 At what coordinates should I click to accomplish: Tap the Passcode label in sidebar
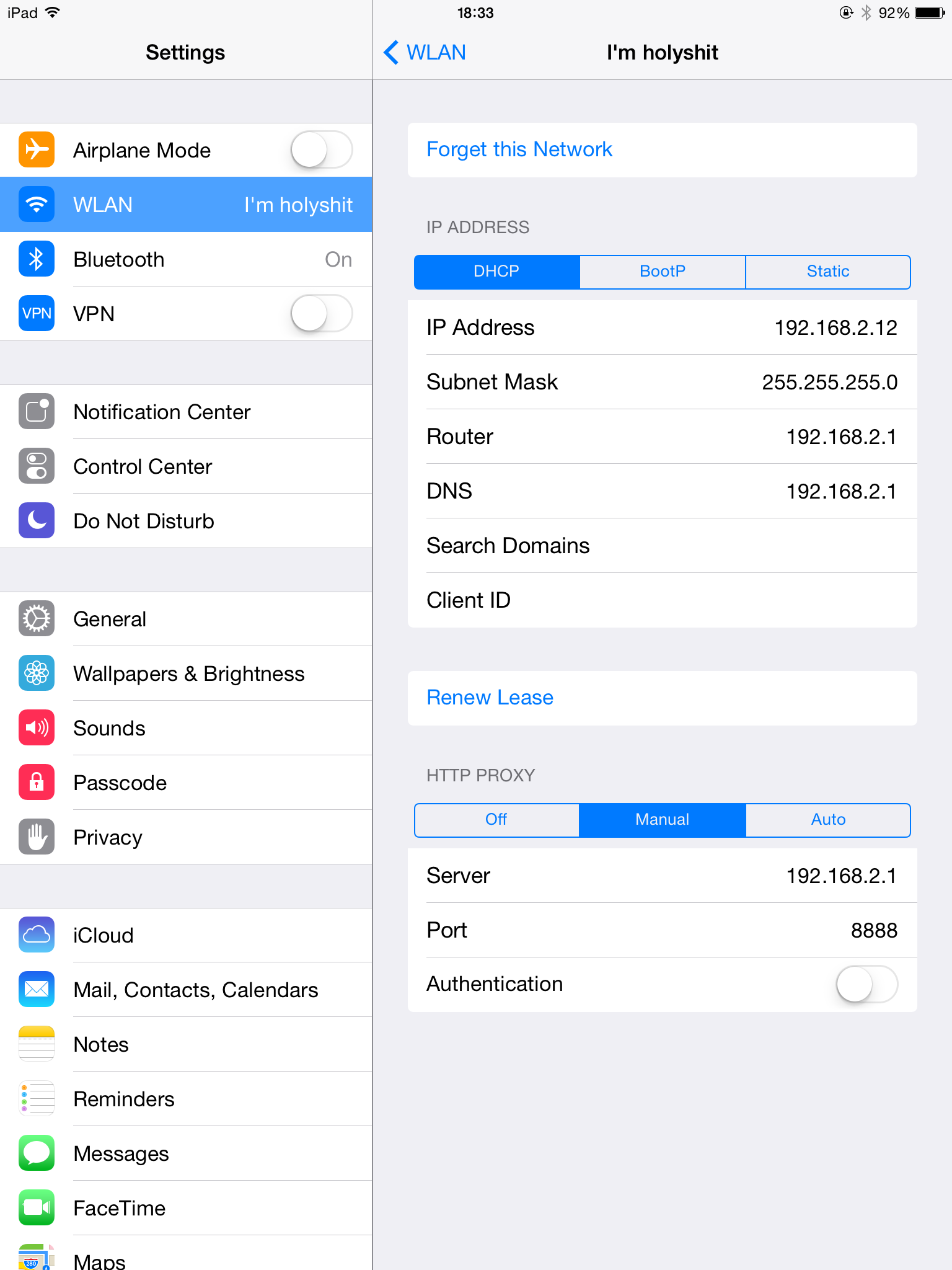click(x=120, y=783)
